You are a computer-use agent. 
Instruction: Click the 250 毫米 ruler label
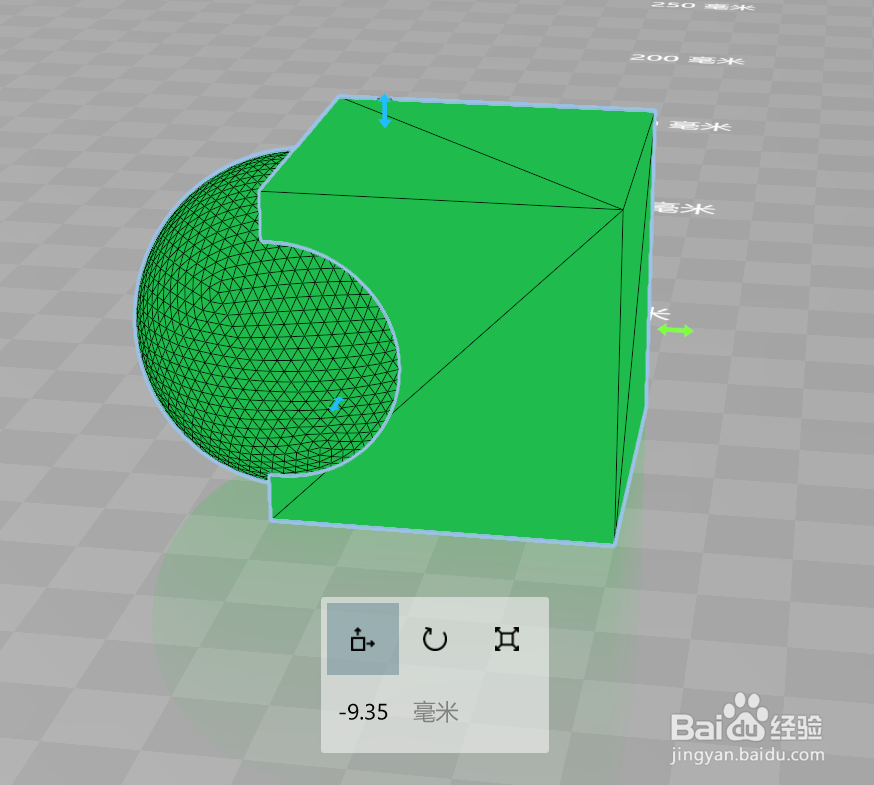[703, 6]
